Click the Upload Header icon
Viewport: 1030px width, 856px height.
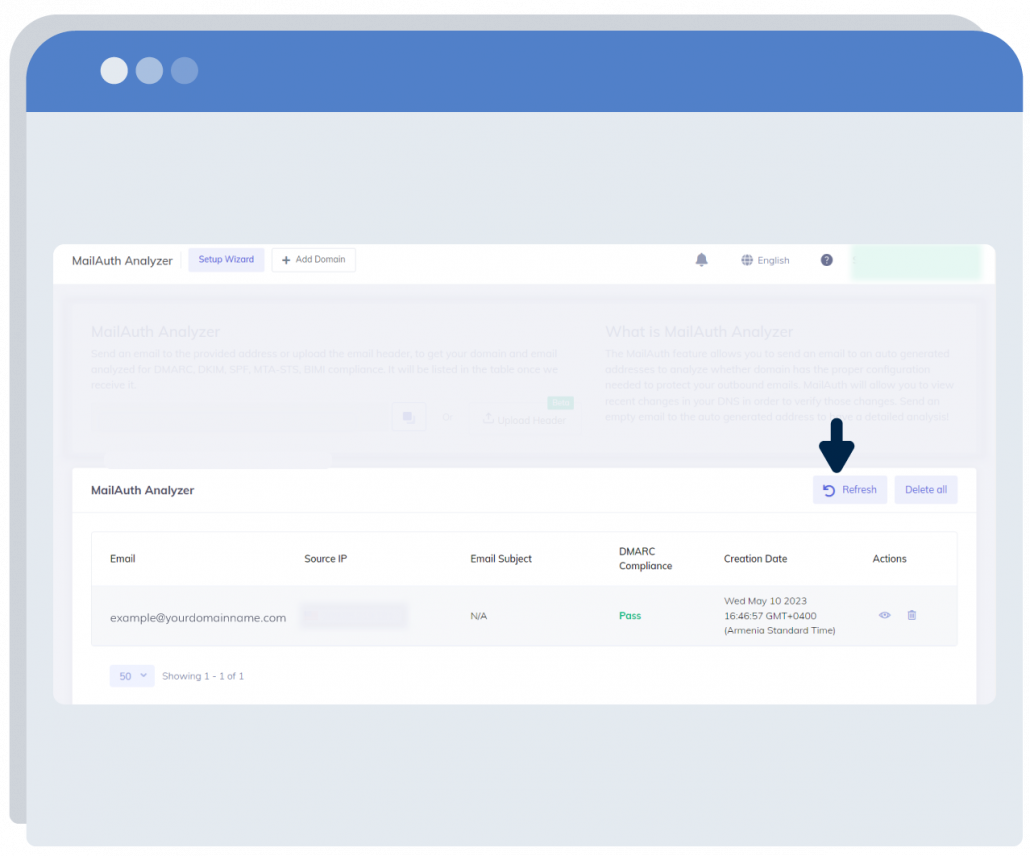(489, 419)
